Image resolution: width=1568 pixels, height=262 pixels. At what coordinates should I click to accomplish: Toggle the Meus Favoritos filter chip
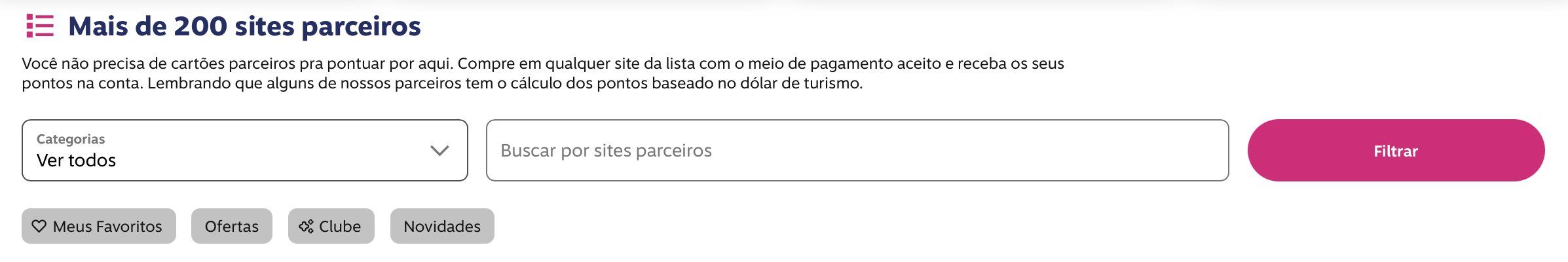click(x=99, y=226)
